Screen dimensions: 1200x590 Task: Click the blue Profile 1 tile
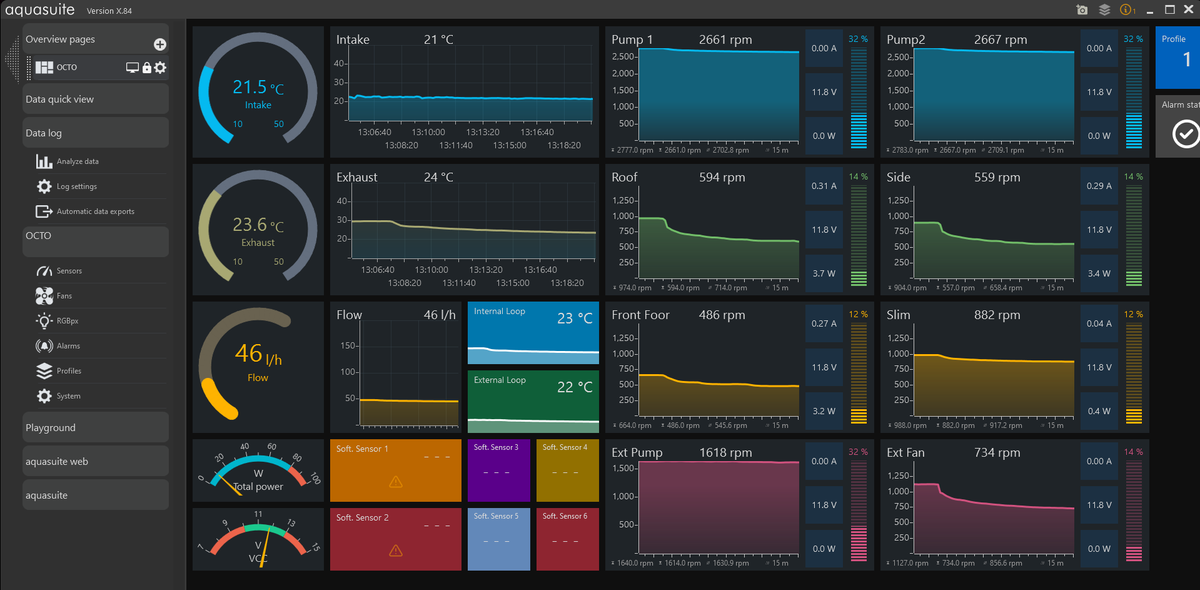click(1177, 57)
